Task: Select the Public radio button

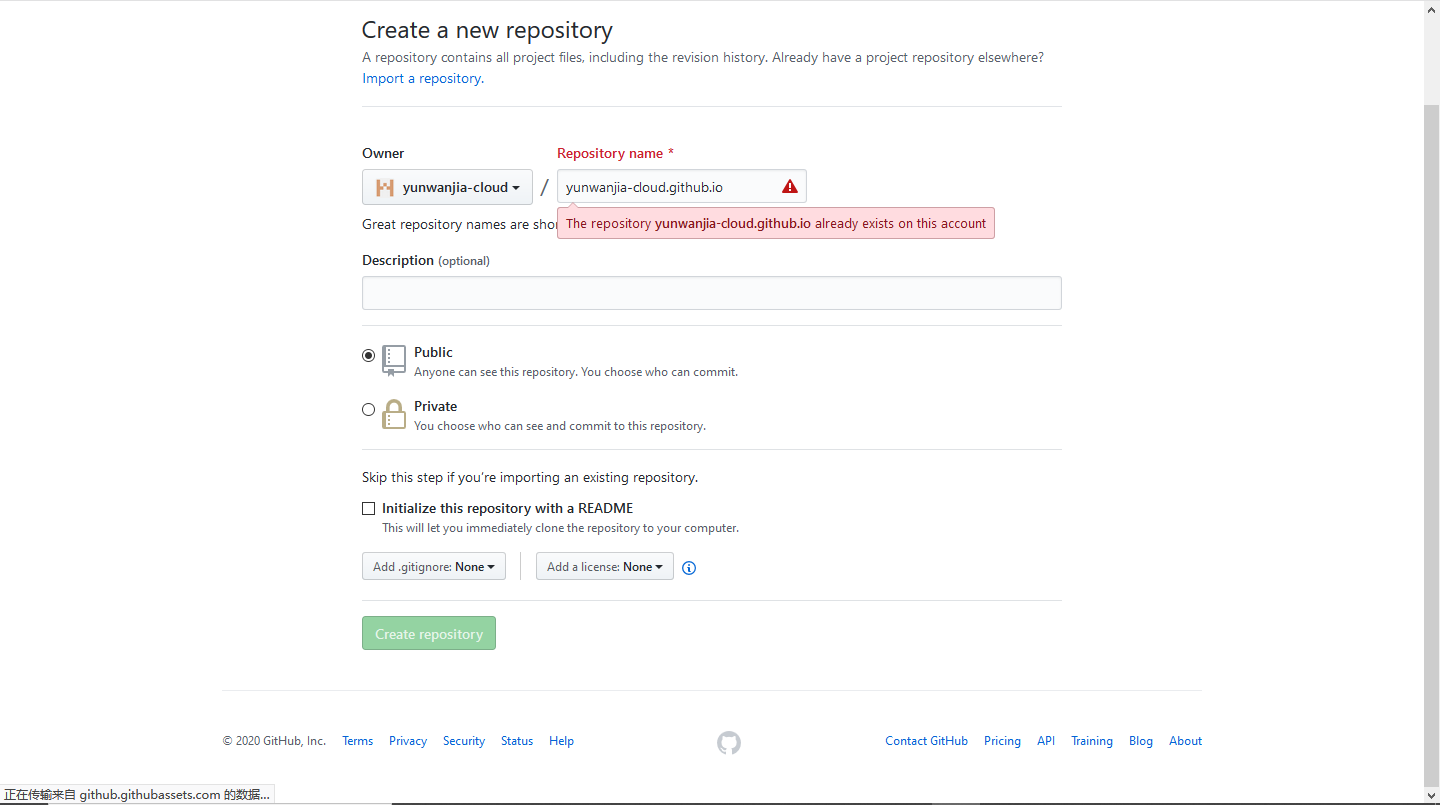Action: 369,355
